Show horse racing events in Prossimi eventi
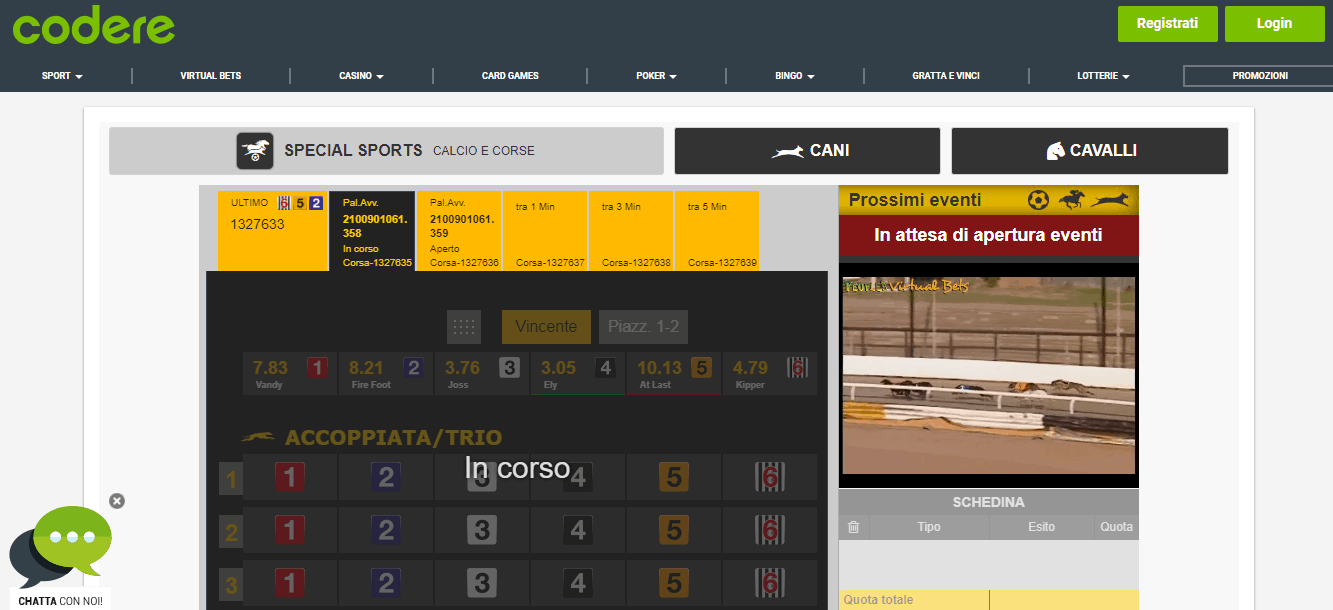The width and height of the screenshot is (1333, 610). pos(1071,200)
